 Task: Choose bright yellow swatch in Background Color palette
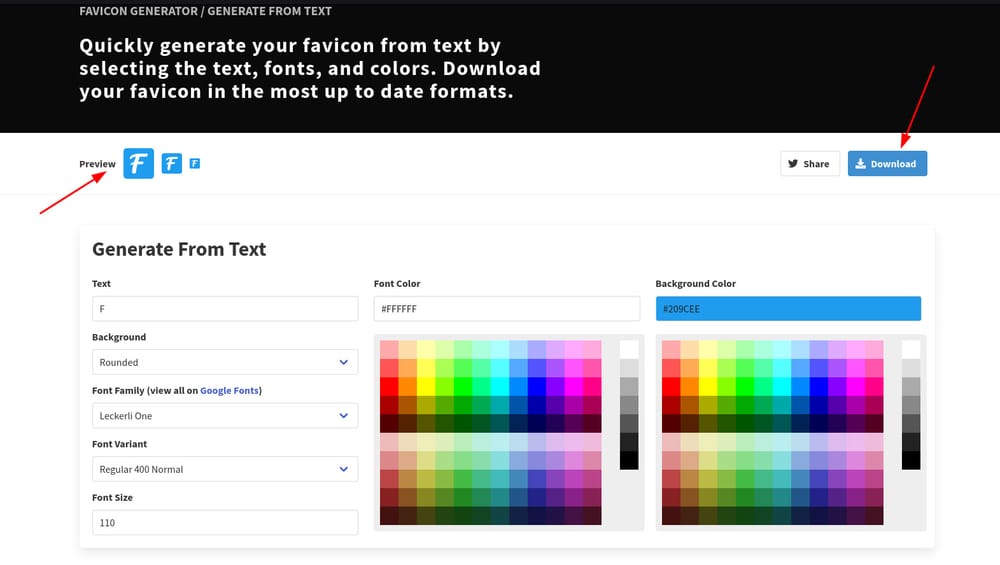[708, 386]
